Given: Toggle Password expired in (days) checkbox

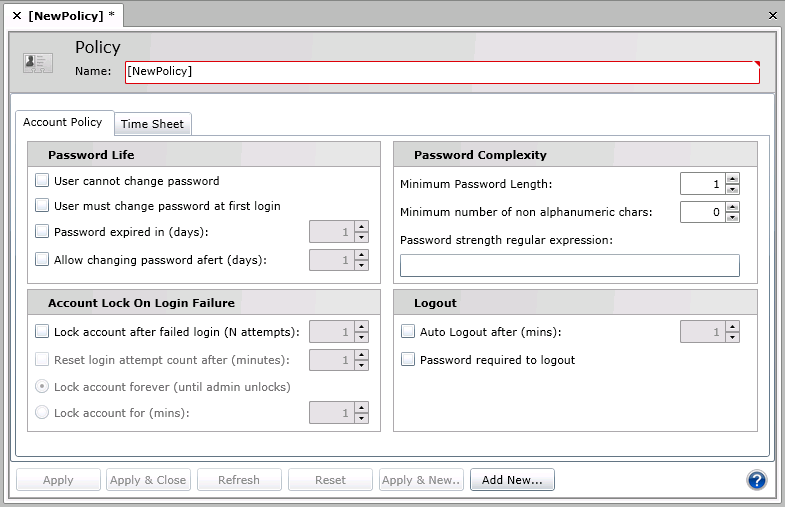Looking at the screenshot, I should click(x=42, y=232).
